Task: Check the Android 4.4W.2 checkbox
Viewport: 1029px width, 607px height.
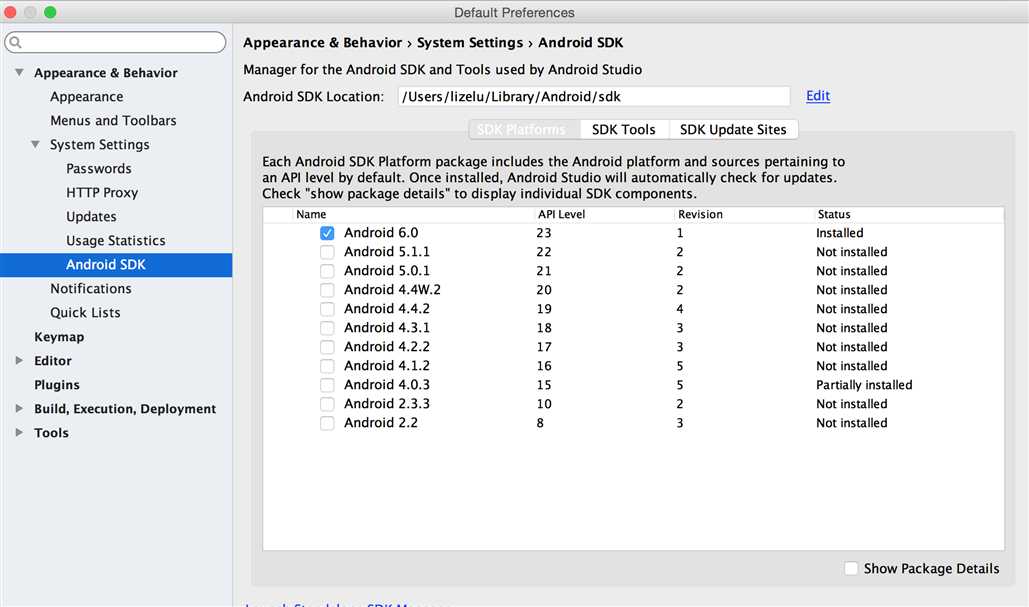Action: pos(327,290)
